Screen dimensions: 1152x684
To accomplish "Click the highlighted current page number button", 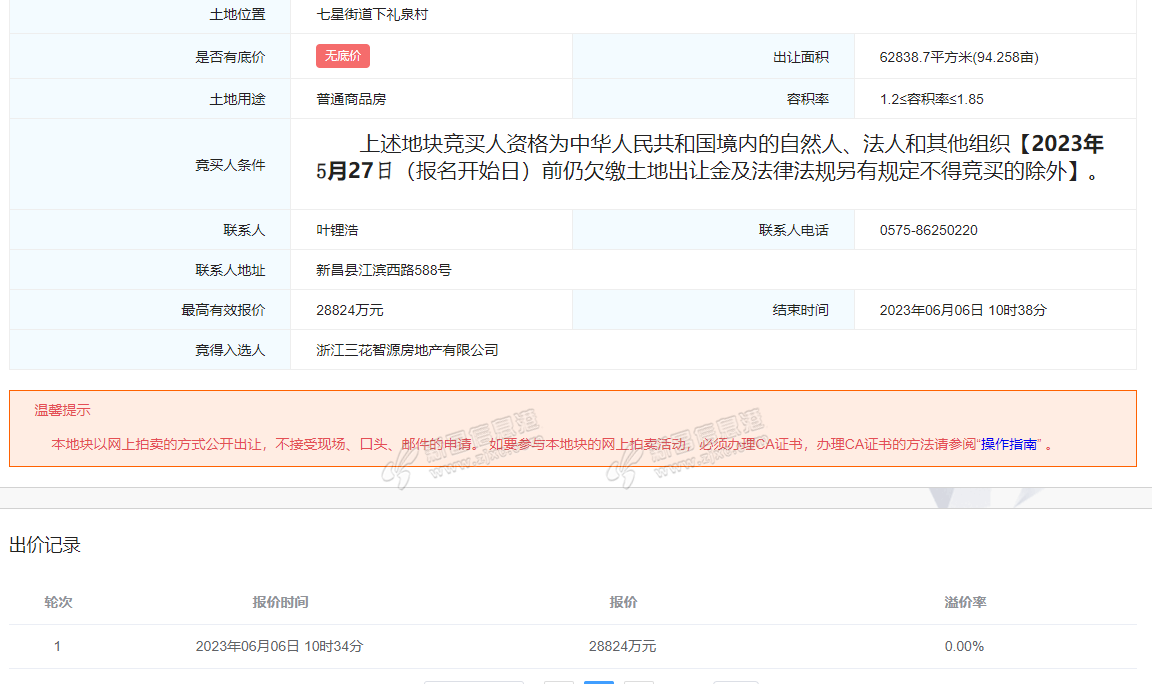I will click(598, 682).
